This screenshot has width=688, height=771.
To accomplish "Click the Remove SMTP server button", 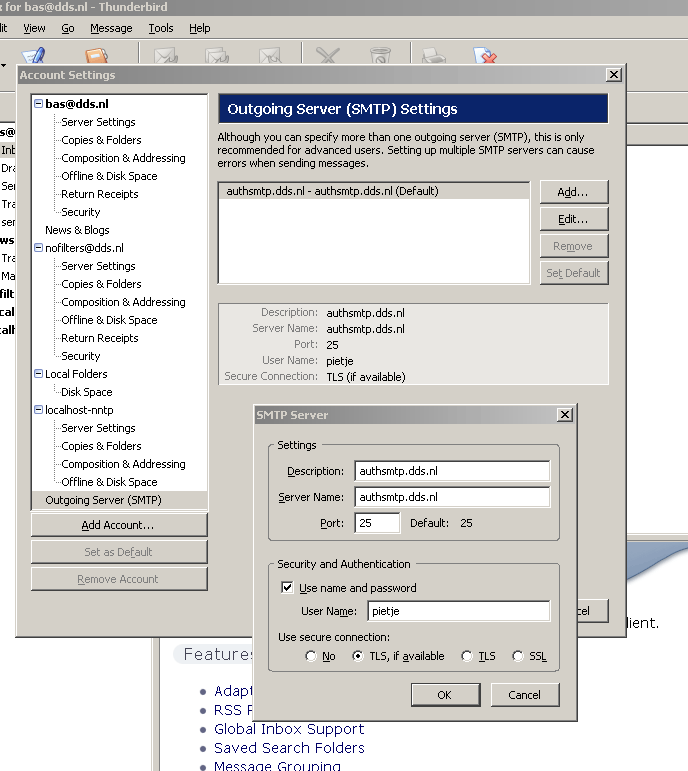I will [574, 246].
